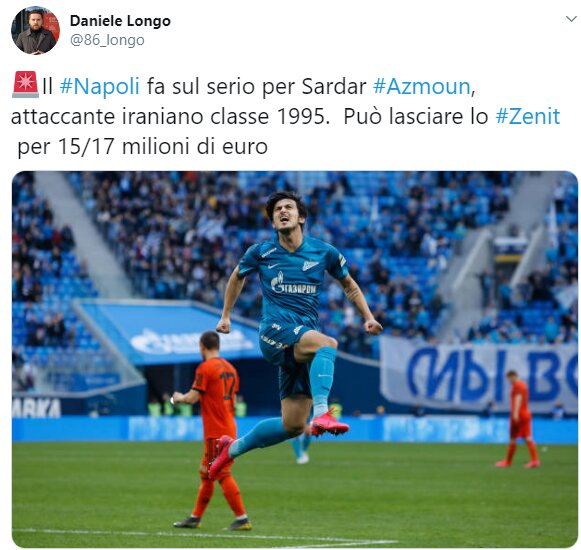Open the #Napoli hashtag

coord(100,86)
